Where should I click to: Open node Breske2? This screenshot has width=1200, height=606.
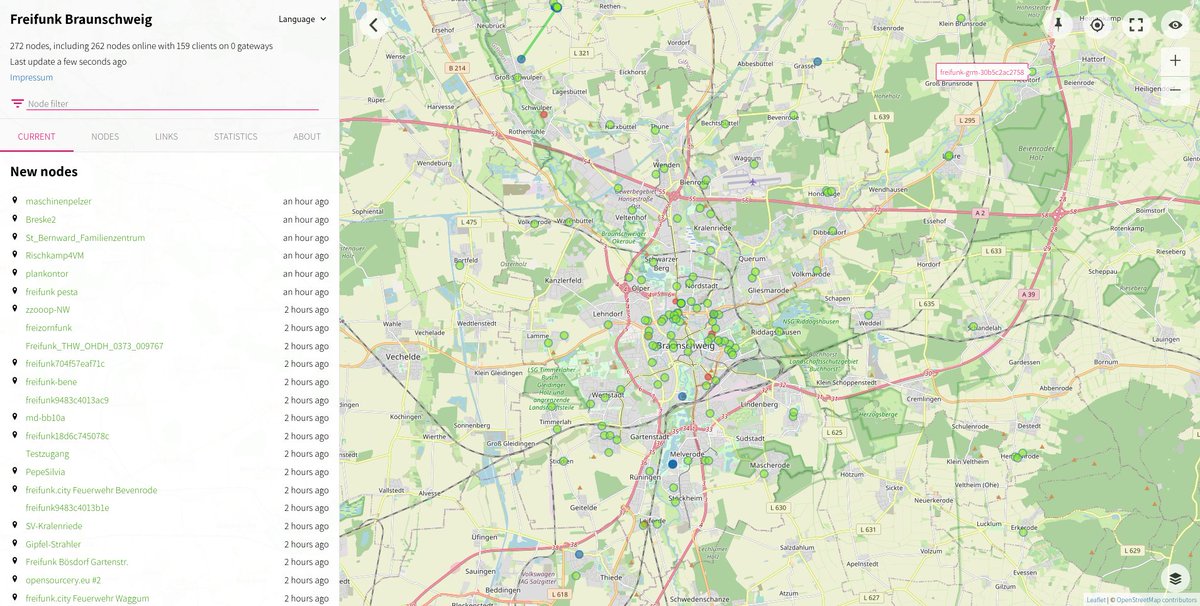41,219
